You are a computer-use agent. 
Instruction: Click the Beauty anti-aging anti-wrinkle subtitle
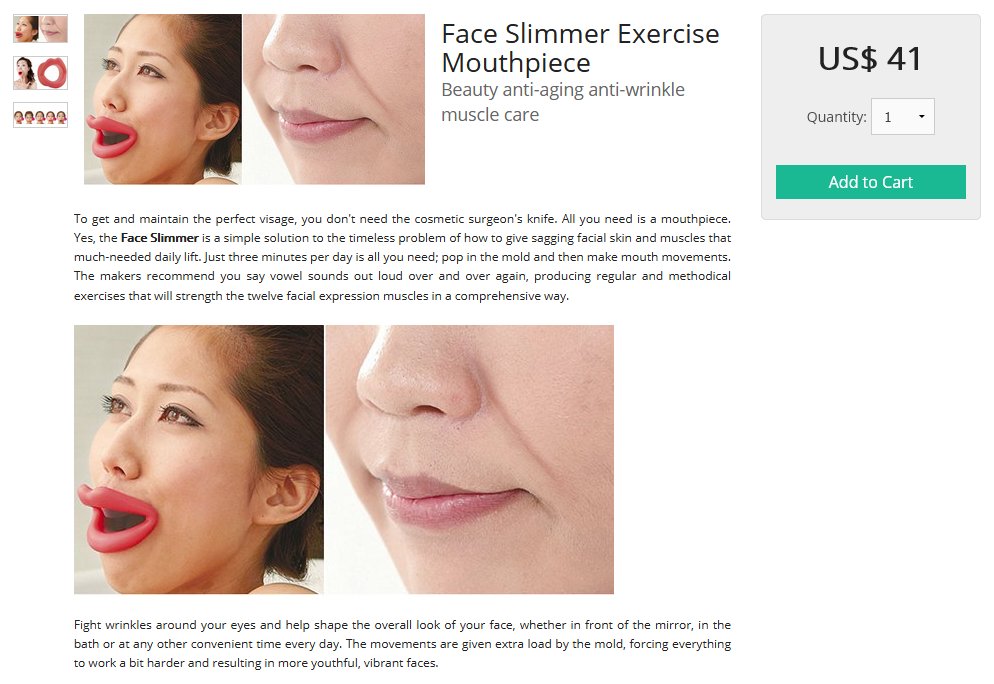tap(563, 102)
